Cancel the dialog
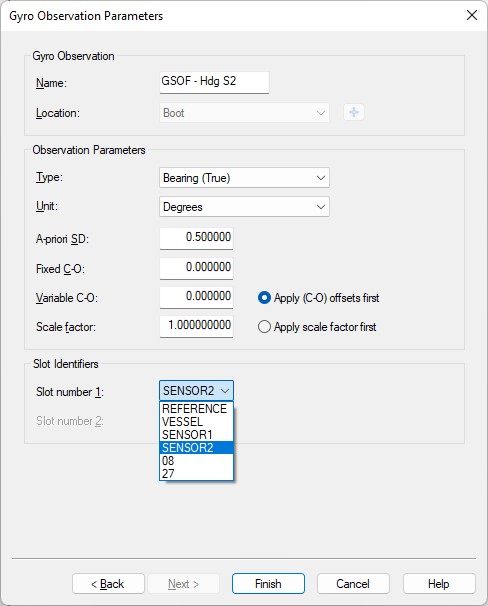The height and width of the screenshot is (606, 488). click(x=353, y=584)
